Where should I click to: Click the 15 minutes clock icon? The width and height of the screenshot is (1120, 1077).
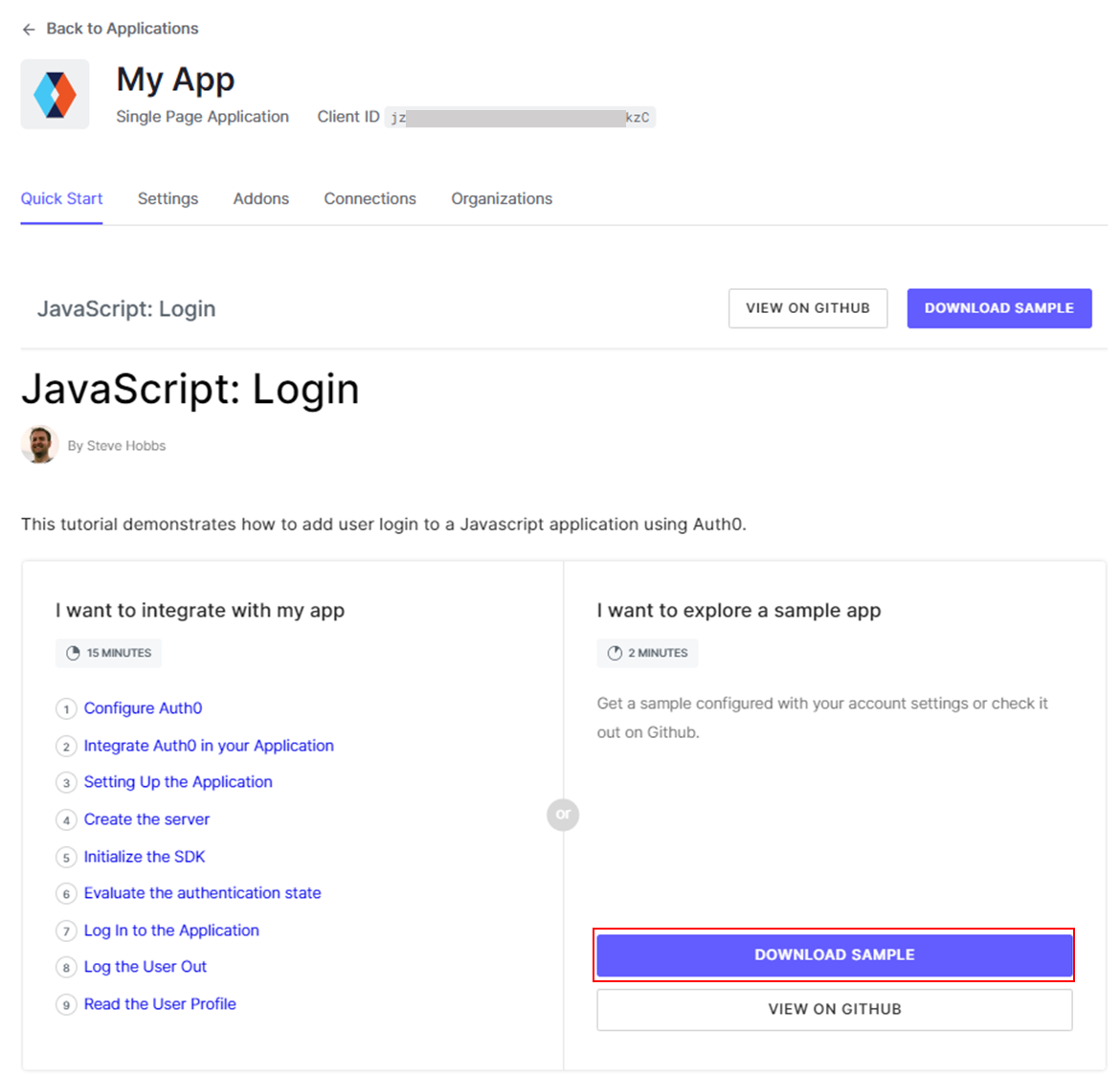click(73, 653)
